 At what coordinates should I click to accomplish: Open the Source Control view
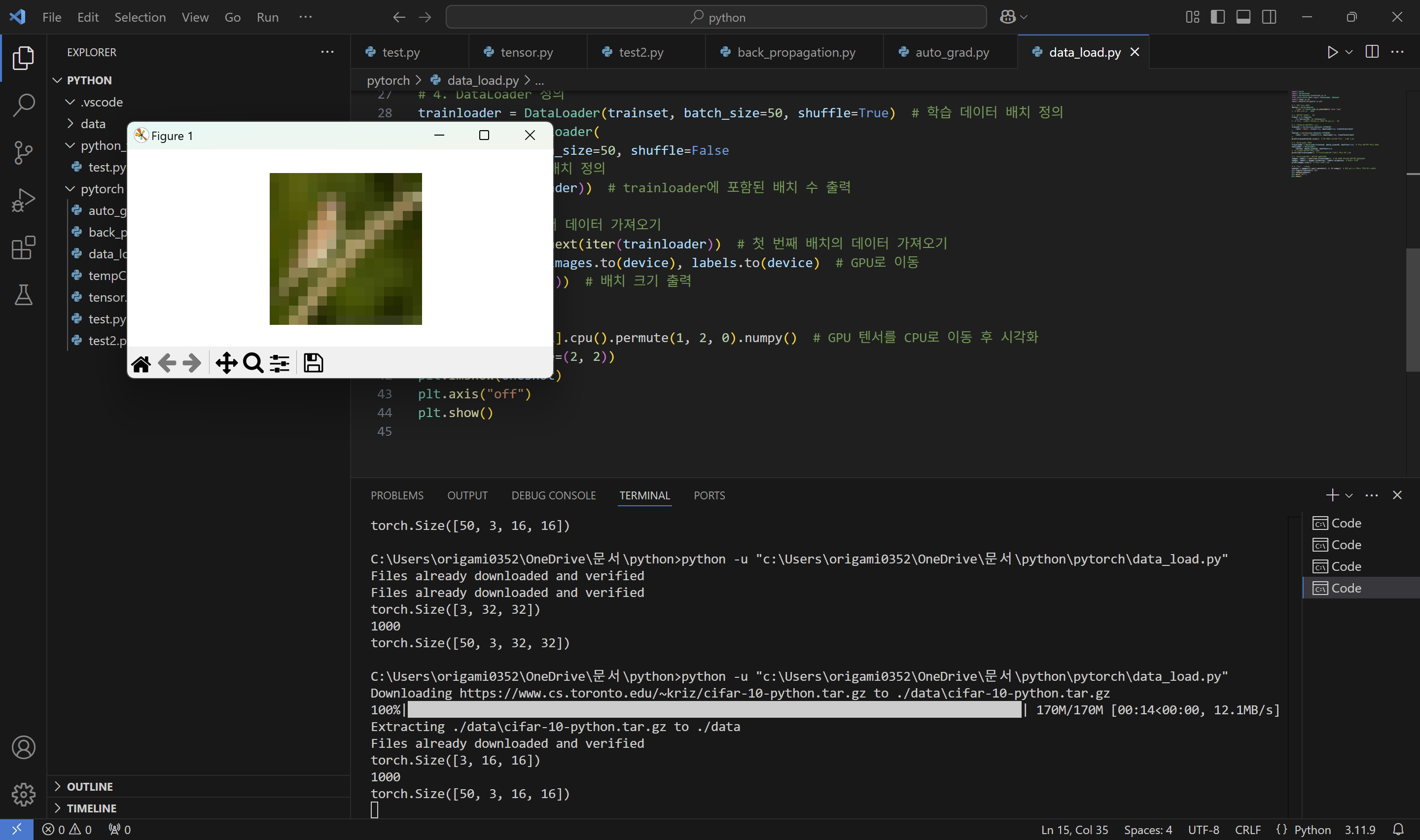(x=23, y=152)
